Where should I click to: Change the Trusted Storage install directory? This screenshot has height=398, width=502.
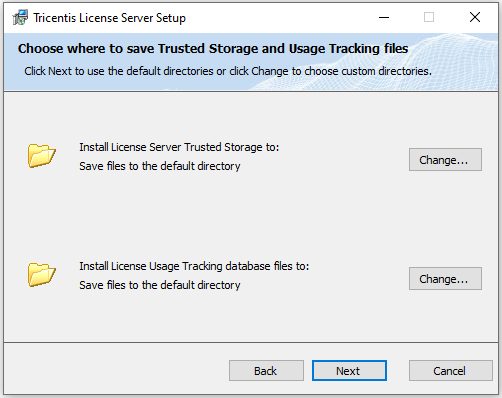(x=445, y=160)
